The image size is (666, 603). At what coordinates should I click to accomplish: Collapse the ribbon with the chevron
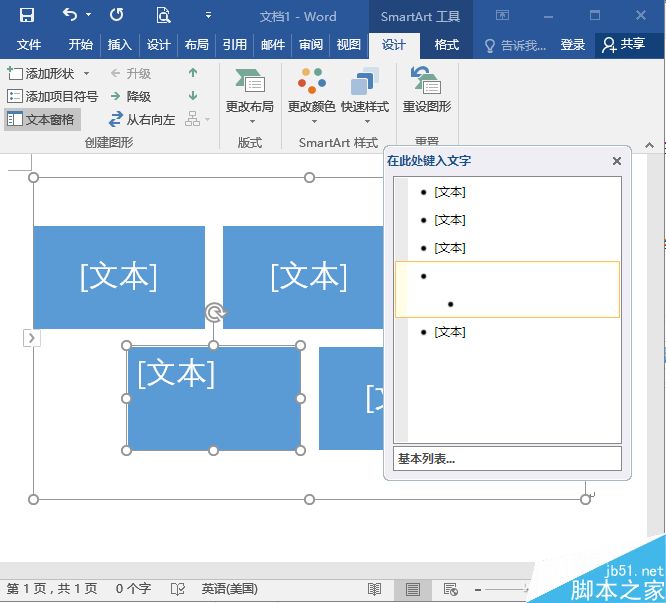(x=649, y=145)
